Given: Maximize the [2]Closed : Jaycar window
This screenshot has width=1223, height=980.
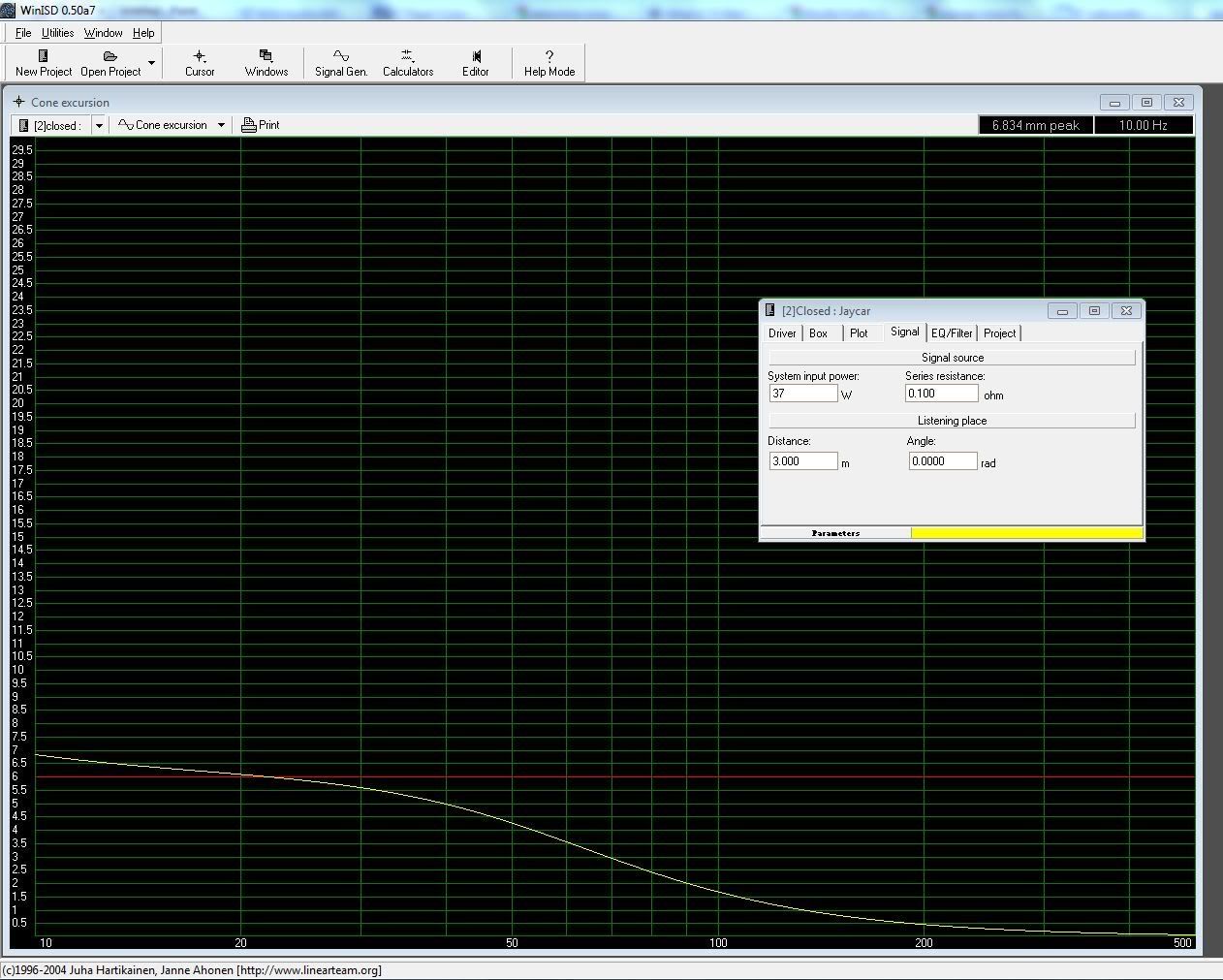Looking at the screenshot, I should click(x=1095, y=311).
